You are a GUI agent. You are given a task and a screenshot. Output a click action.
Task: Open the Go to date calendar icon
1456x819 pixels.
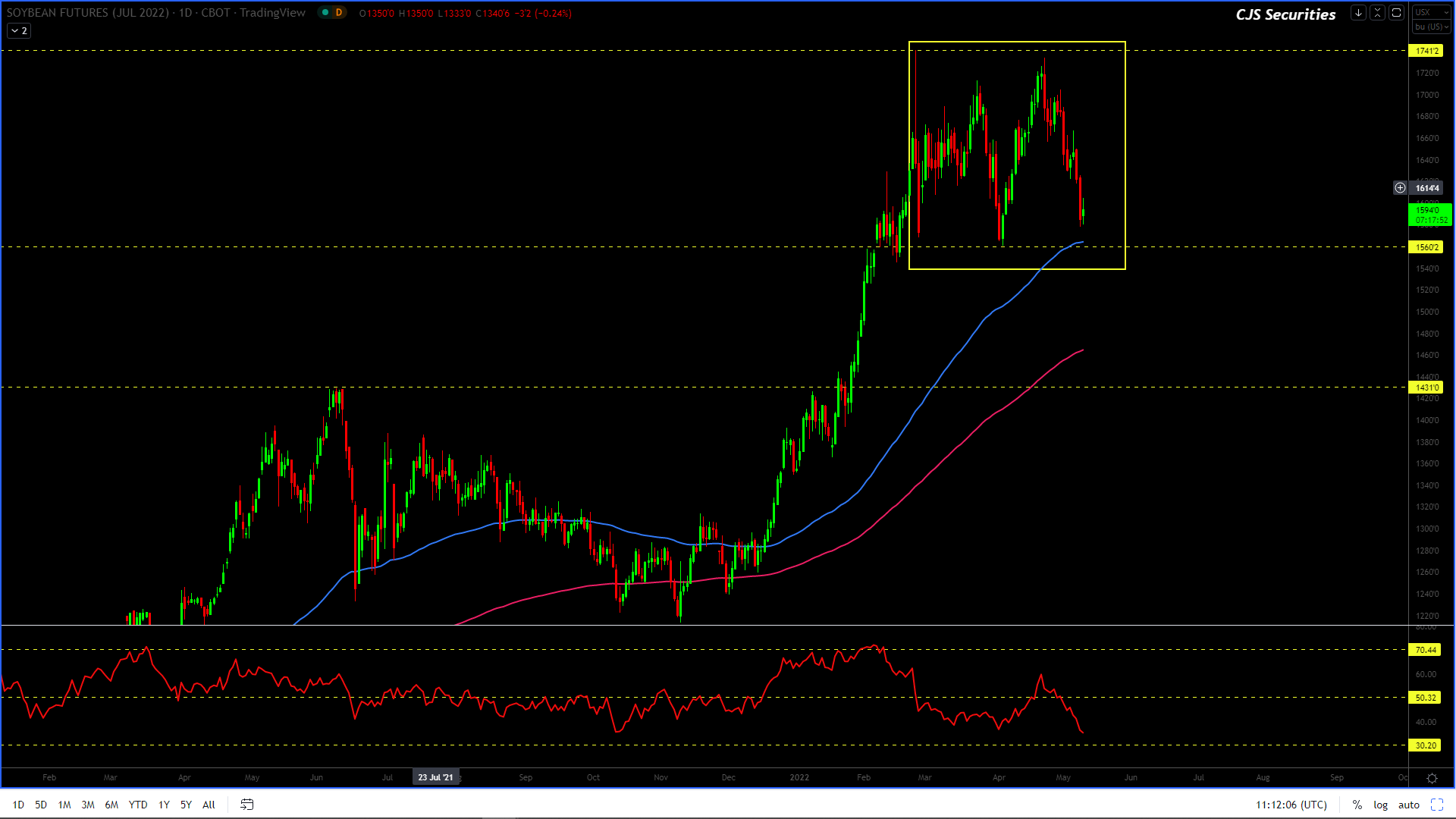247,805
